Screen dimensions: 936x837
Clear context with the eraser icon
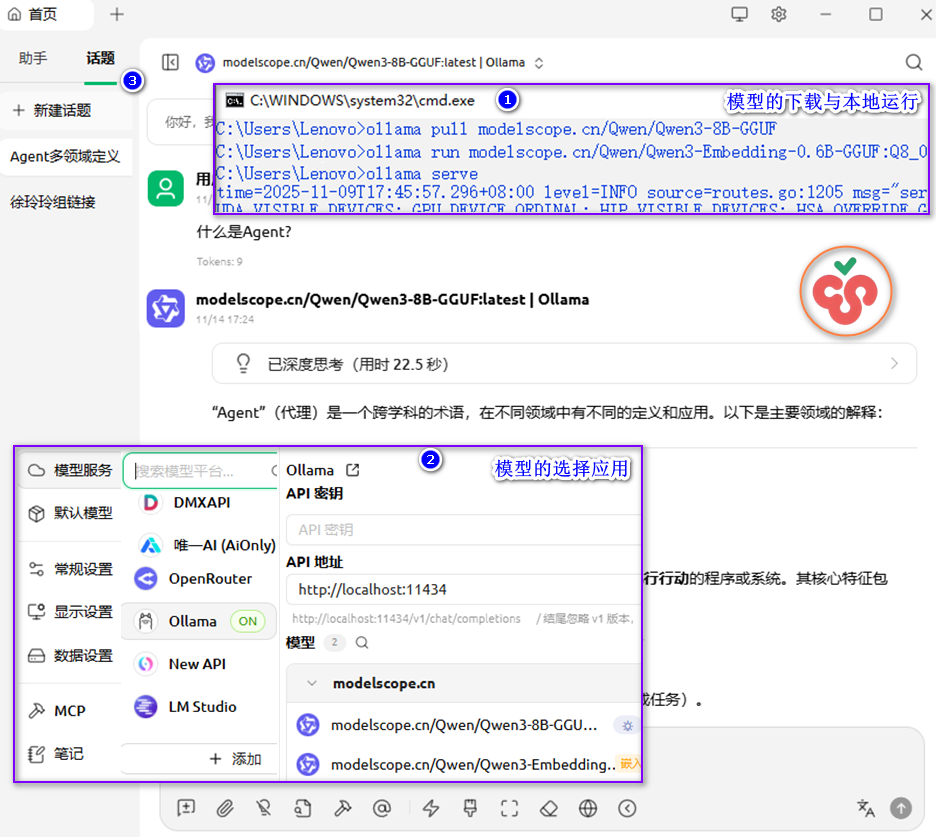(x=549, y=808)
